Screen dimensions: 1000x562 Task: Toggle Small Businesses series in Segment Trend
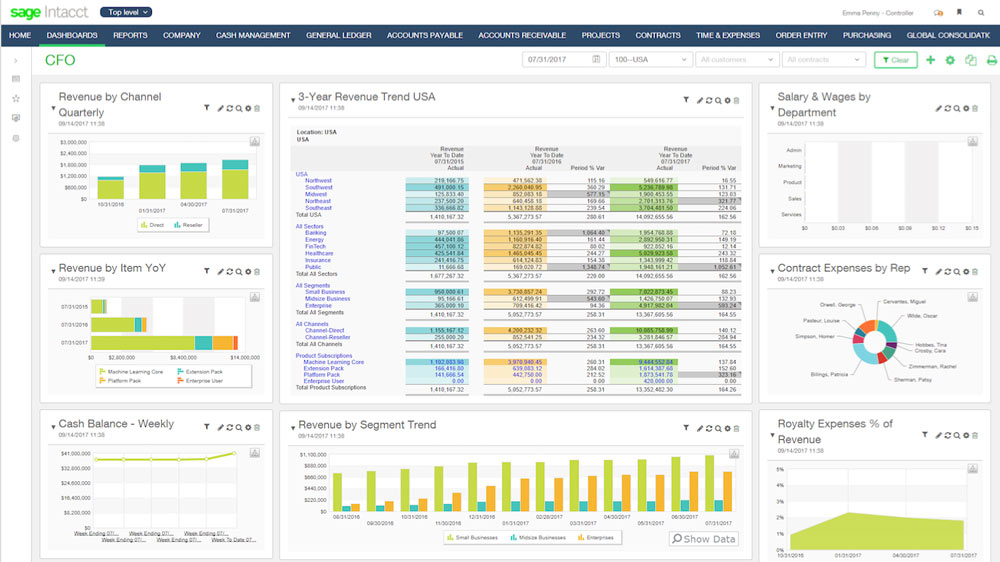click(x=472, y=538)
